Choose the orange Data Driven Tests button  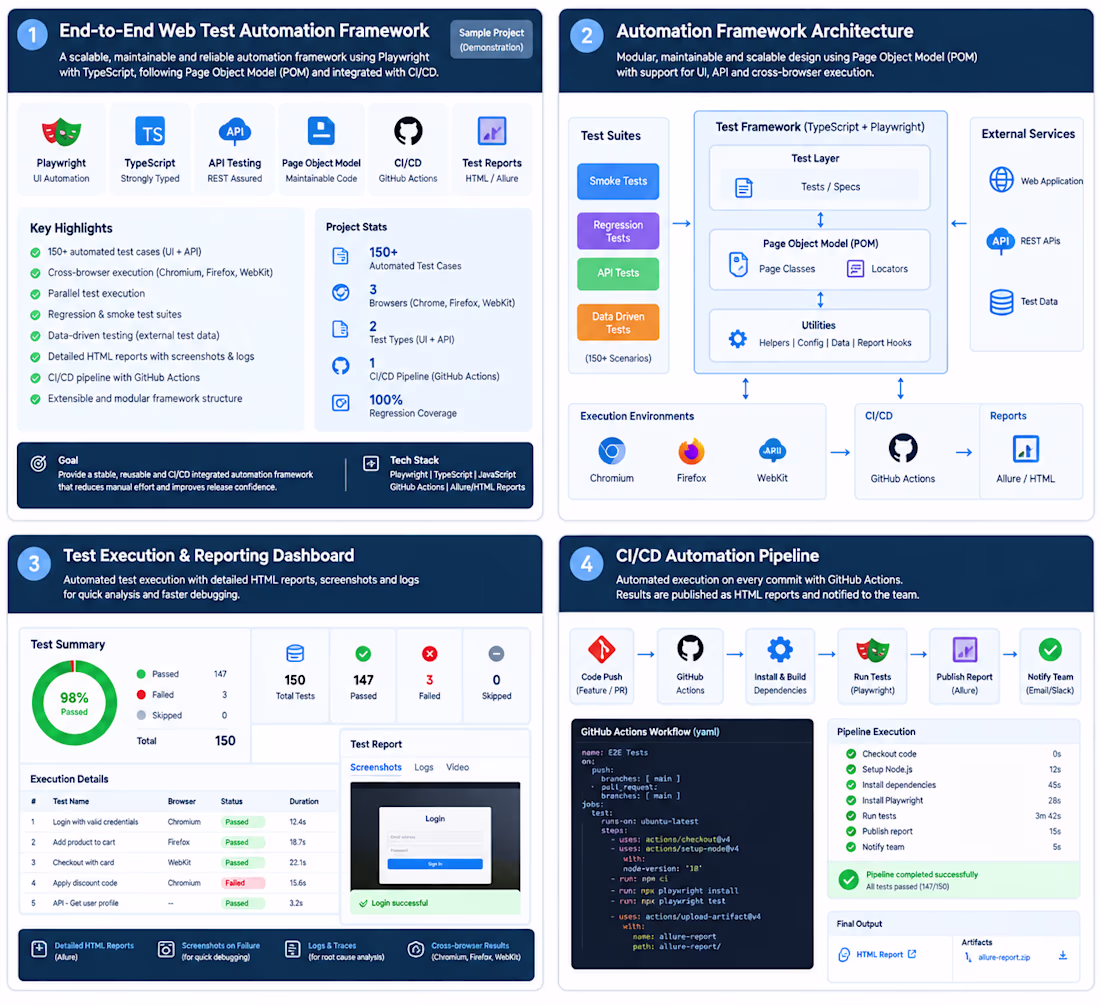pyautogui.click(x=618, y=323)
